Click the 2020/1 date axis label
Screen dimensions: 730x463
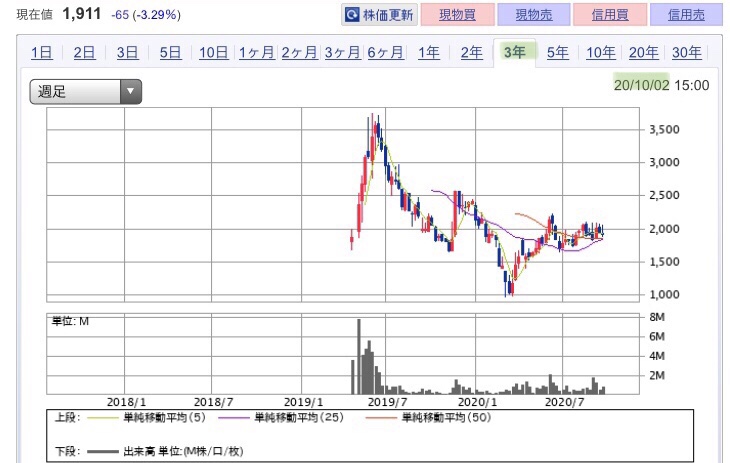pos(478,402)
